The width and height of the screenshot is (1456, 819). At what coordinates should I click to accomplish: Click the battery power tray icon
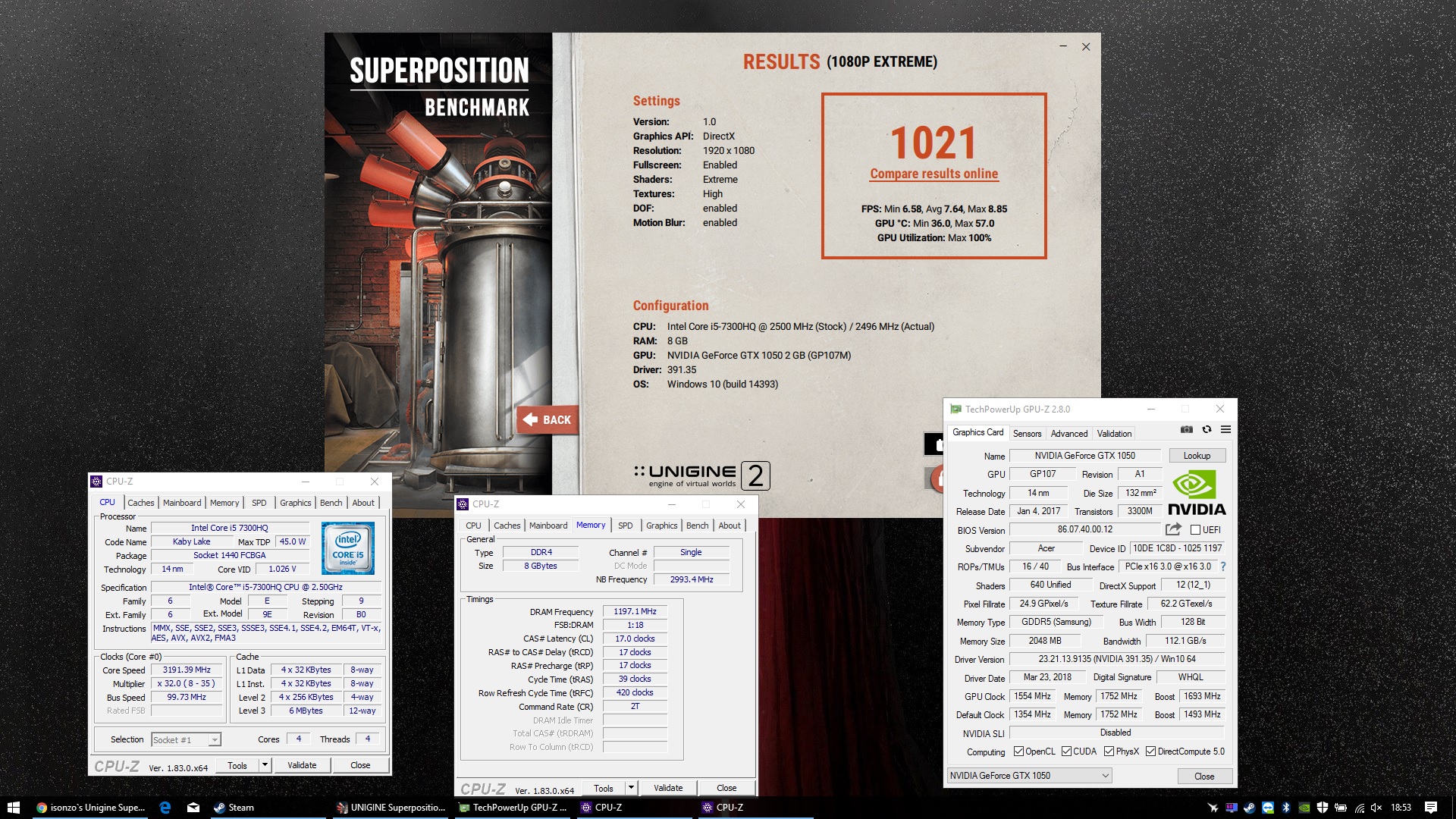click(x=1341, y=808)
